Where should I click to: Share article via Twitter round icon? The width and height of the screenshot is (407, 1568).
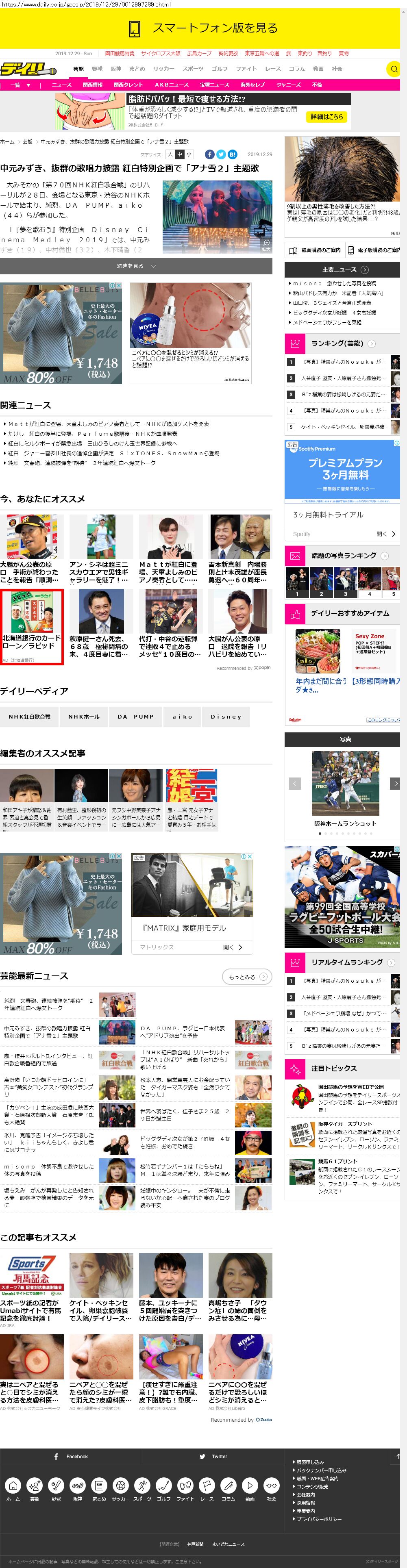tap(221, 154)
